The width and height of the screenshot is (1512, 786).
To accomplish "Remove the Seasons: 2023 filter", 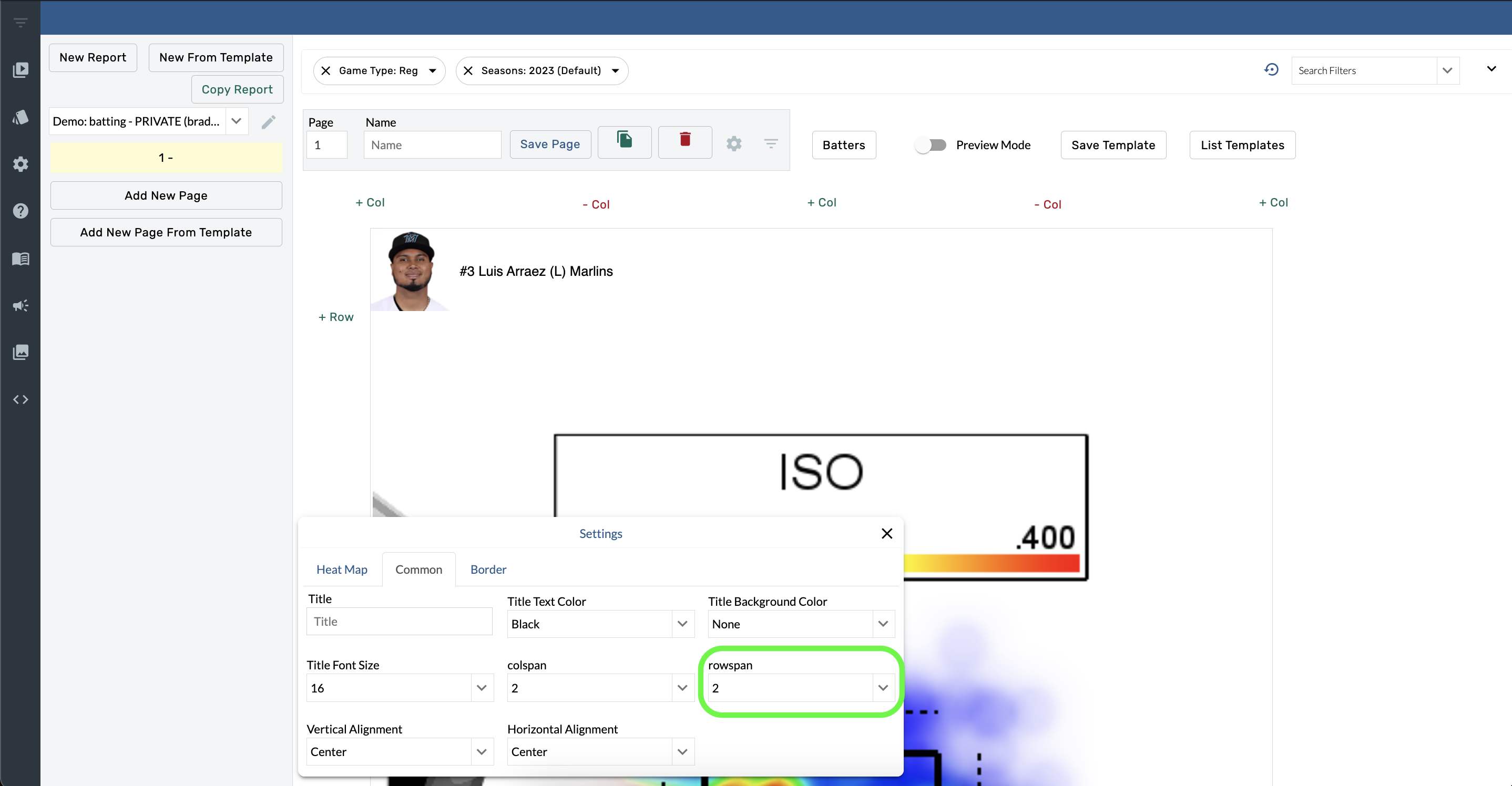I will coord(468,70).
